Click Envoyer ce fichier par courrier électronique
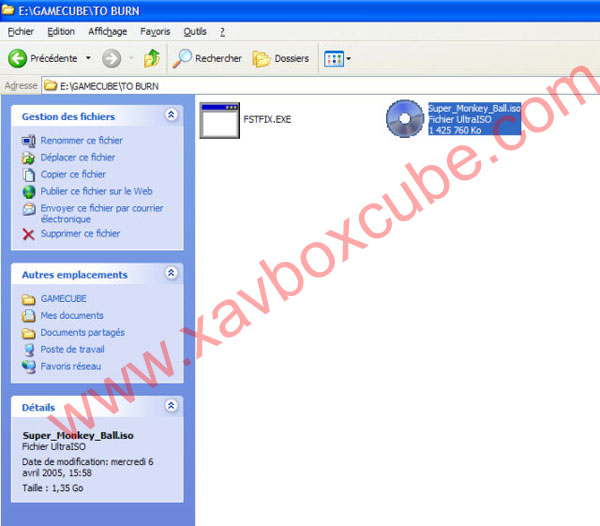Viewport: 600px width, 526px height. pyautogui.click(x=102, y=213)
